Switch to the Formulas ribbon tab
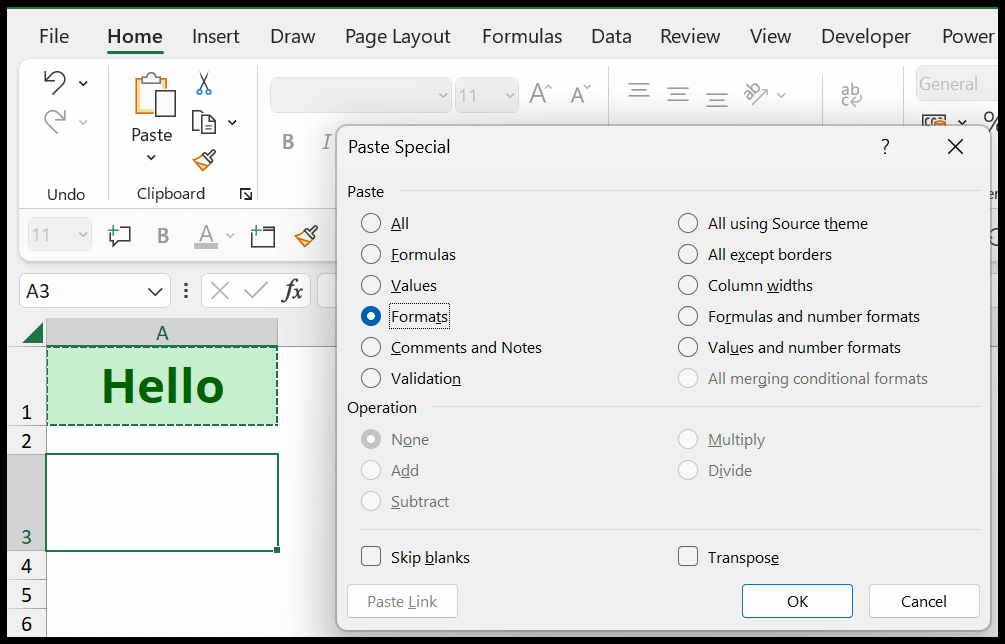The image size is (1005, 644). click(x=521, y=36)
